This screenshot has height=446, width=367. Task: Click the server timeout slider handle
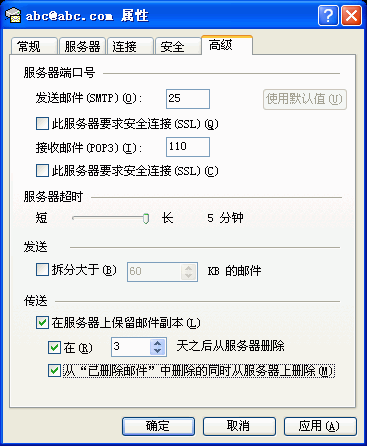[x=146, y=218]
